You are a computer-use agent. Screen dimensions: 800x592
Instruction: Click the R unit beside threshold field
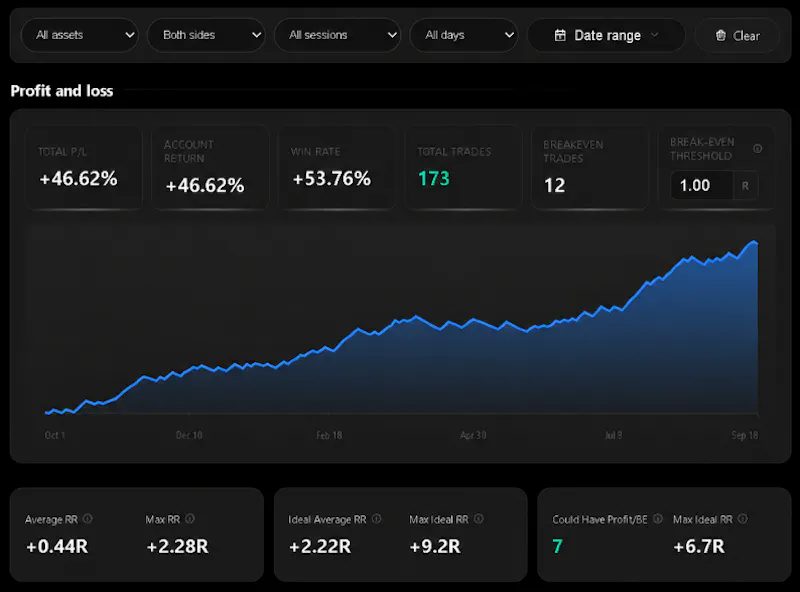pos(745,186)
